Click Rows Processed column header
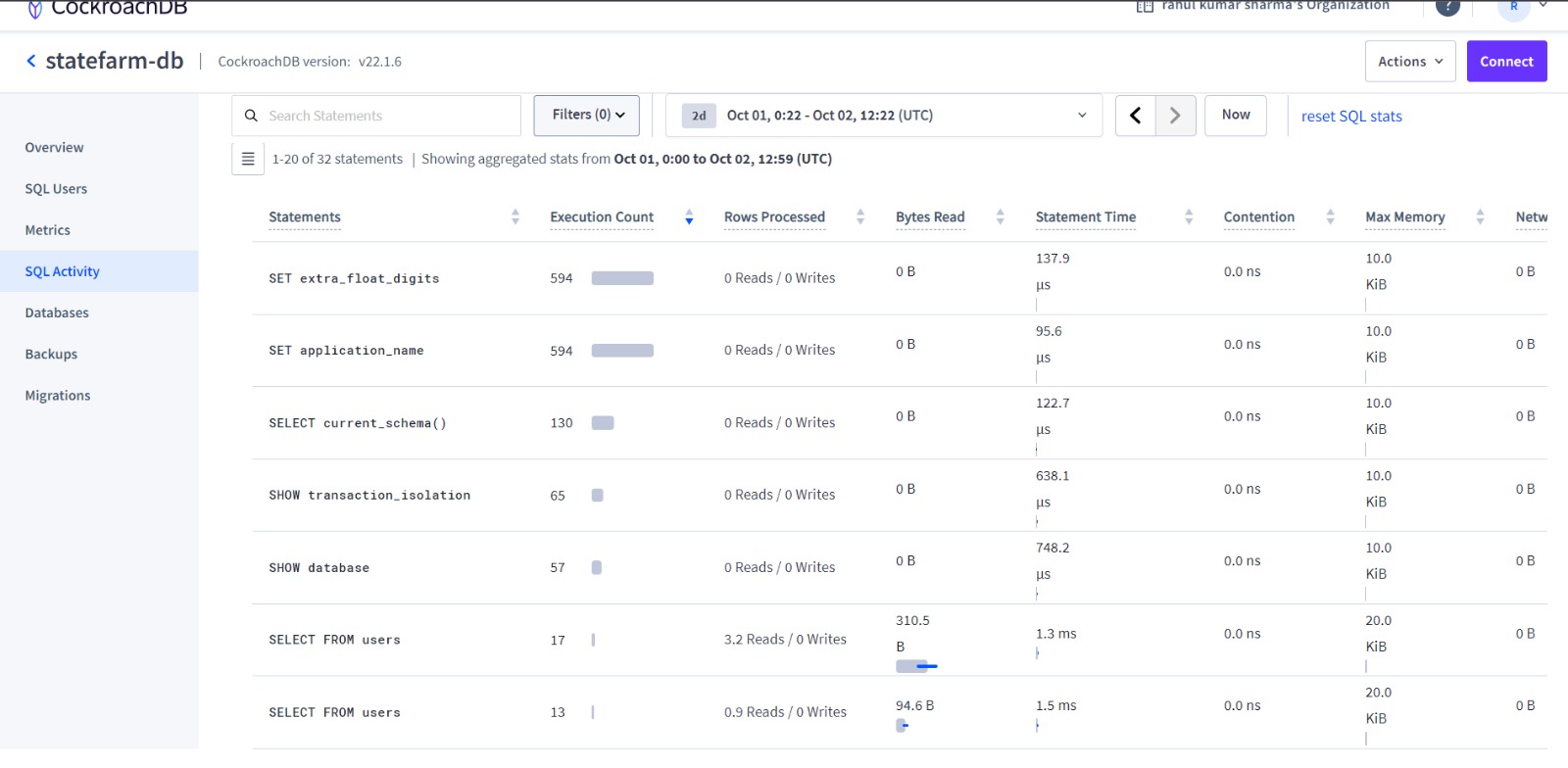The height and width of the screenshot is (768, 1568). click(x=774, y=217)
